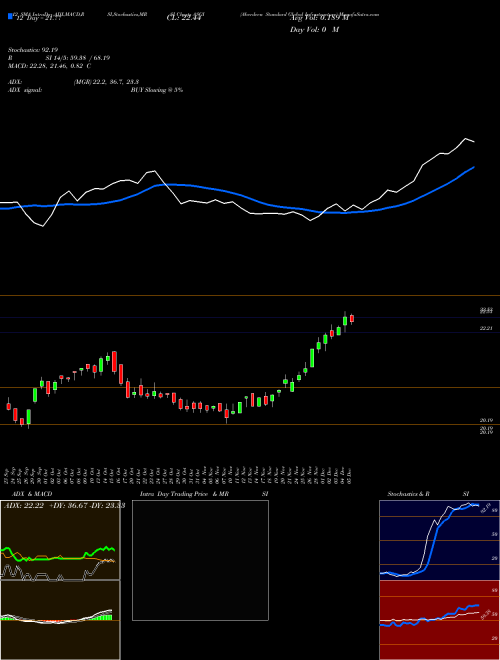Click the 'Stochastics & R' panel title
The image size is (500, 660).
tap(408, 494)
